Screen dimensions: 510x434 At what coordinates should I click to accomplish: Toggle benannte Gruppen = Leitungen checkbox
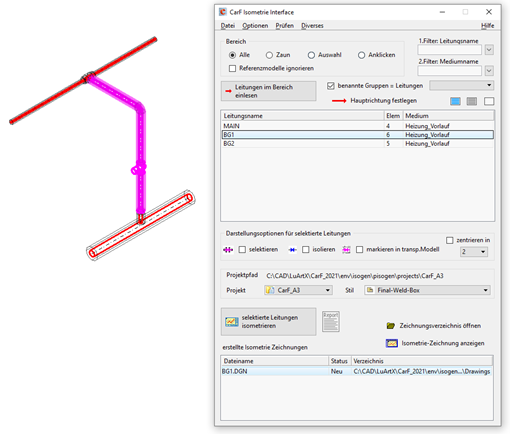330,86
